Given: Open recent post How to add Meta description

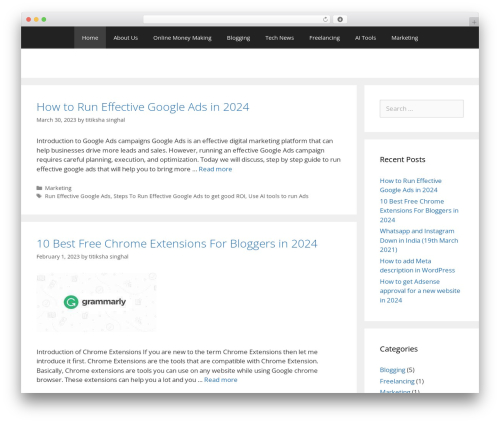Looking at the screenshot, I should click(x=417, y=266).
